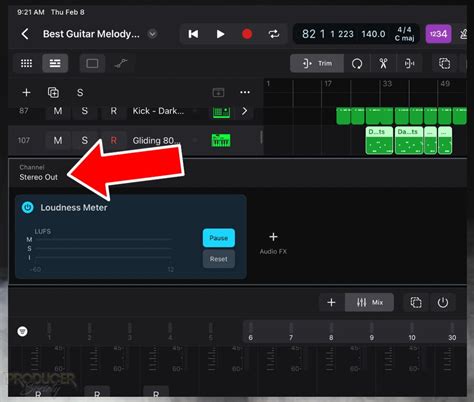Select mixer channel 8 header
Screen dimensions: 474x402
(331, 332)
